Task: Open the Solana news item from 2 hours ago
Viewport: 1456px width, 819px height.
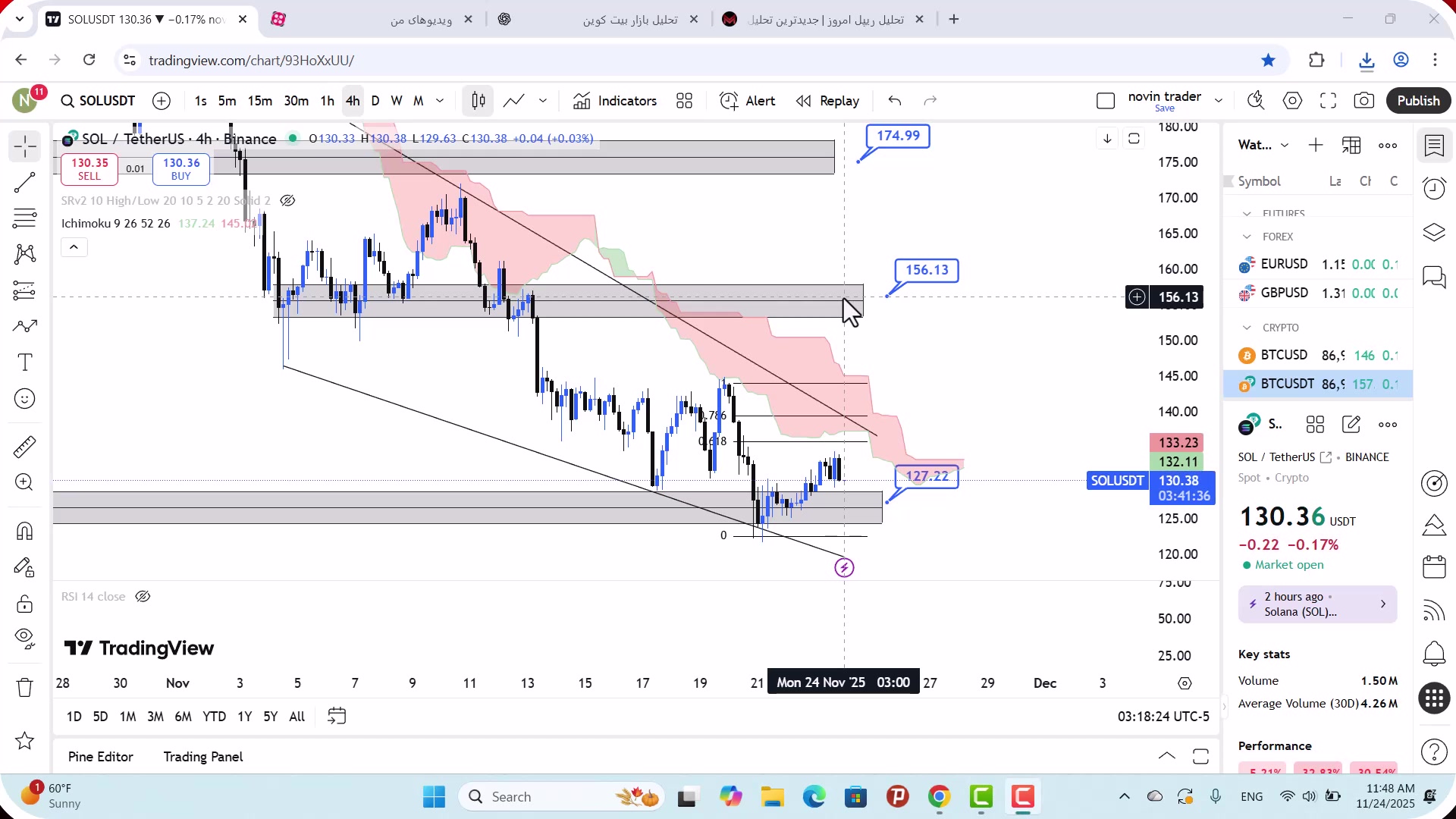Action: point(1317,604)
